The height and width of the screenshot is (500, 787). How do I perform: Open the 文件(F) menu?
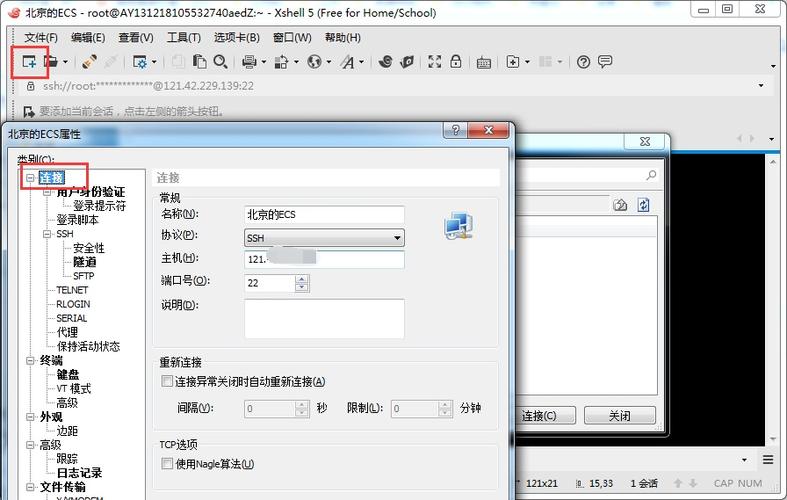pyautogui.click(x=41, y=38)
